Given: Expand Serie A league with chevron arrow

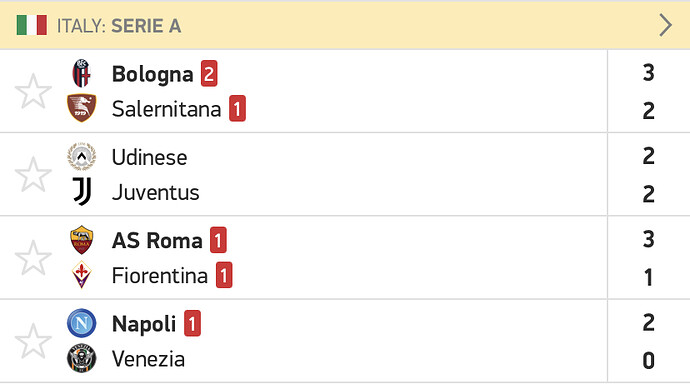Looking at the screenshot, I should pos(665,25).
